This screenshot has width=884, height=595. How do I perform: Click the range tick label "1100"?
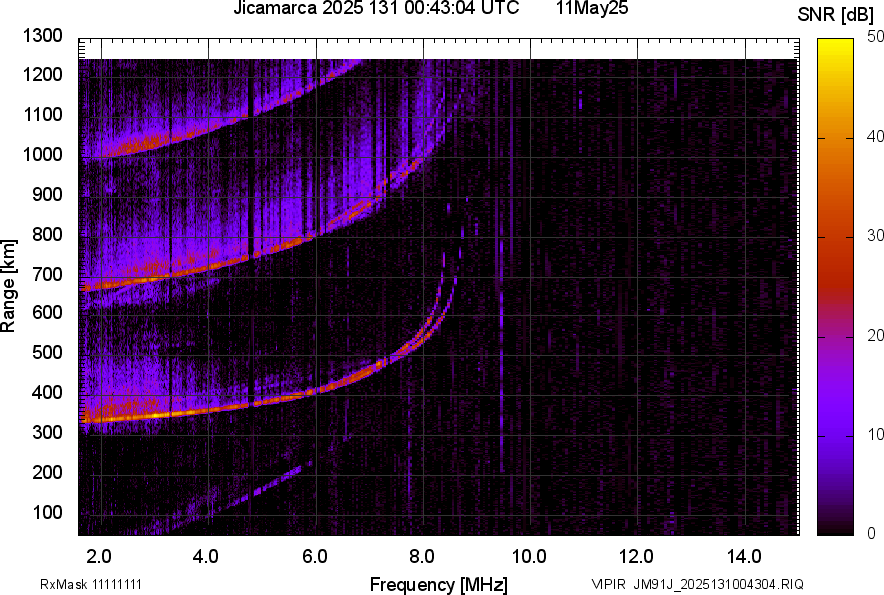coord(43,114)
